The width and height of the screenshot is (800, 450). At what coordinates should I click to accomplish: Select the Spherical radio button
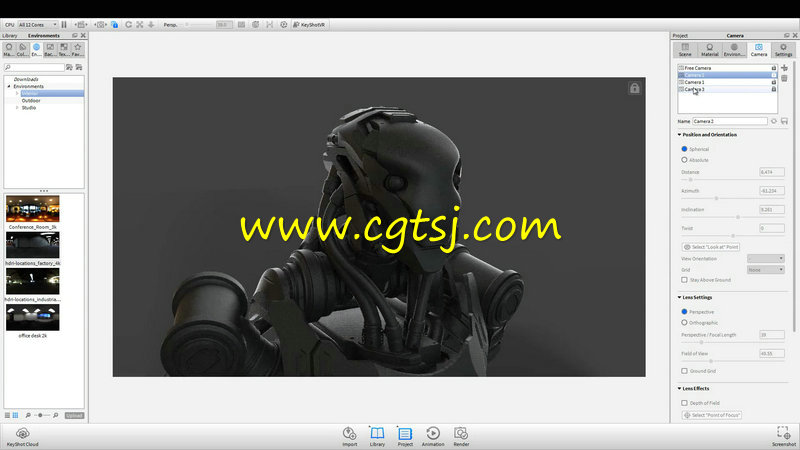(684, 149)
